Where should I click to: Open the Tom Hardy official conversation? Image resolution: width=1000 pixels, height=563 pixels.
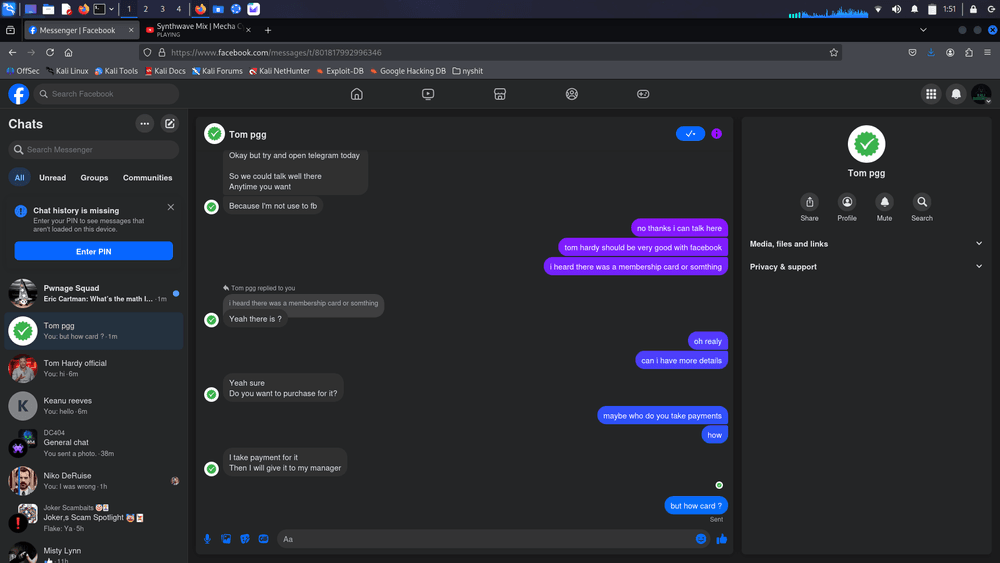(94, 368)
